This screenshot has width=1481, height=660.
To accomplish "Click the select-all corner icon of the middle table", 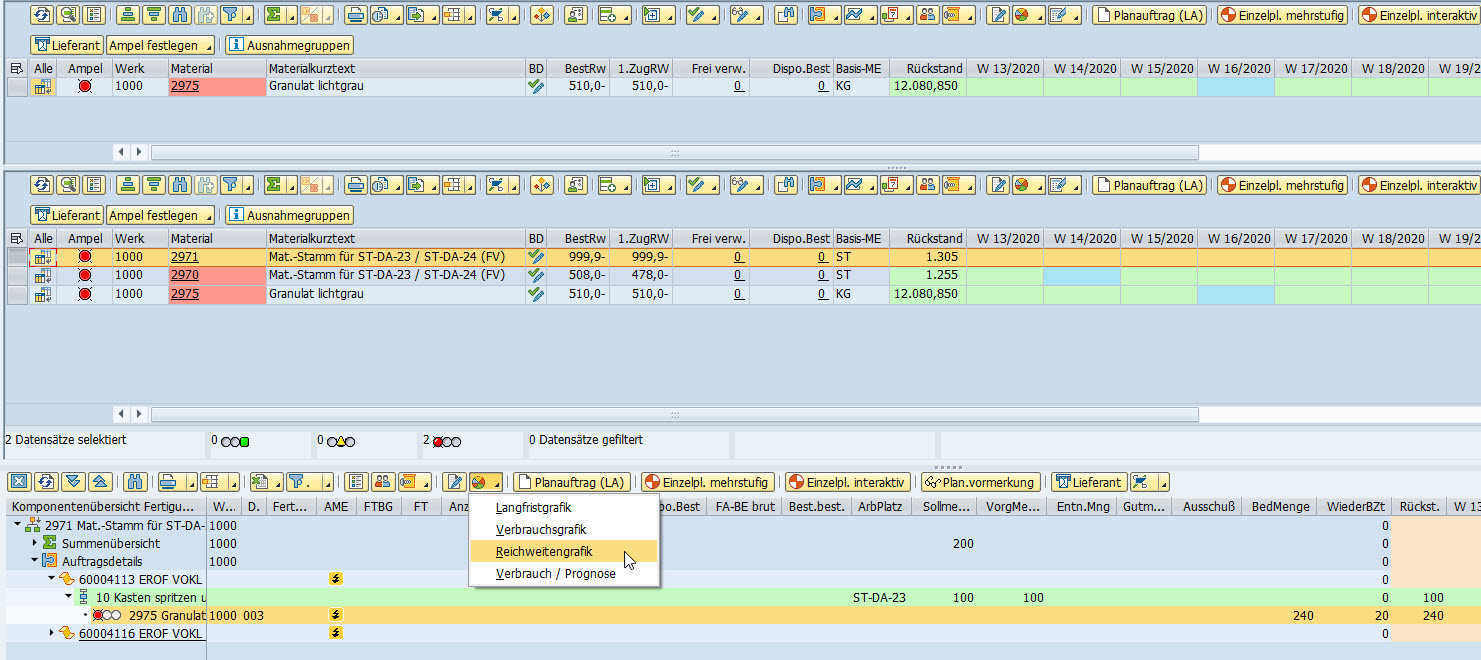I will coord(16,239).
